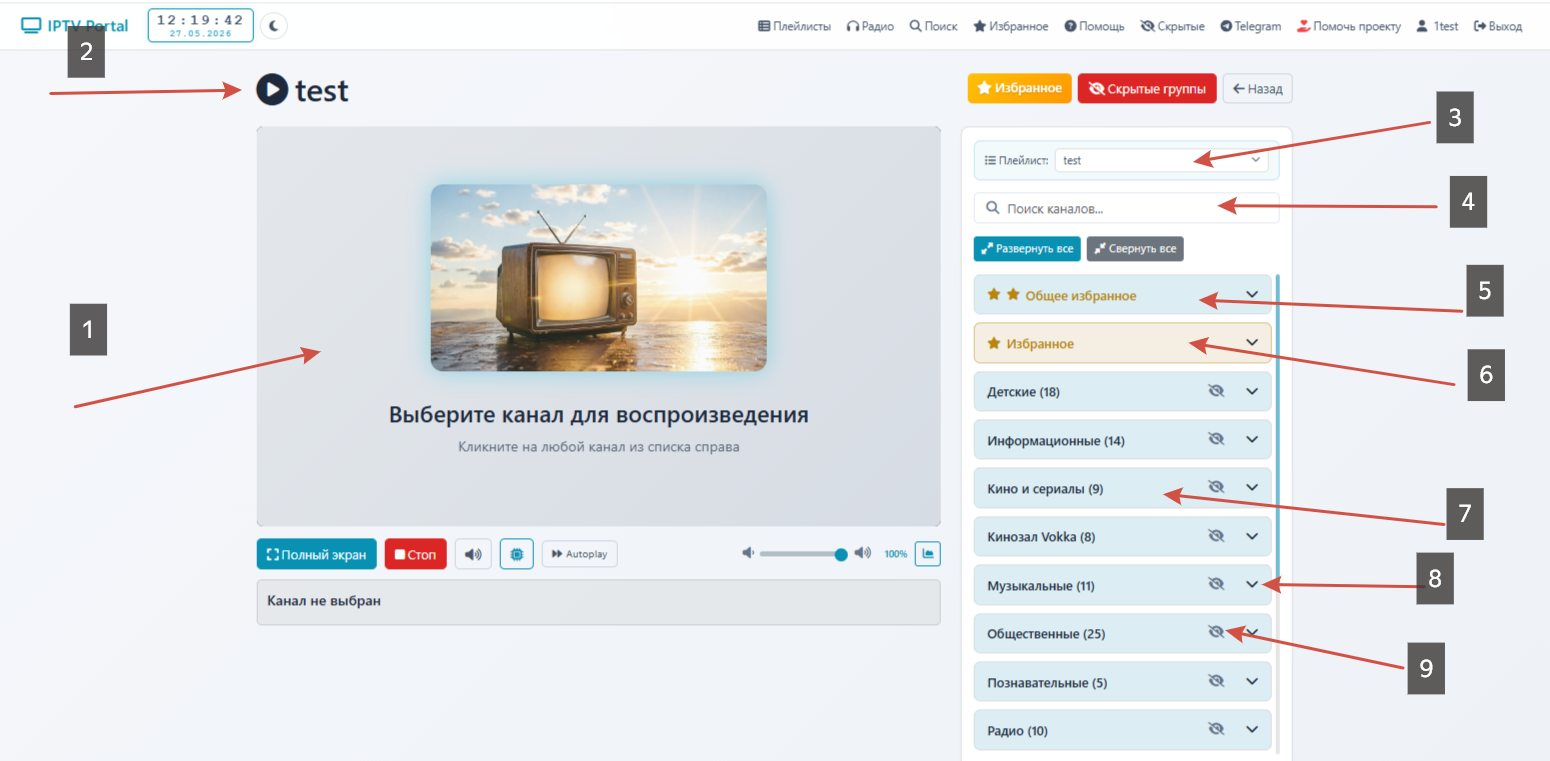
Task: Expand the Информационные (14) group chevron
Action: point(1252,439)
